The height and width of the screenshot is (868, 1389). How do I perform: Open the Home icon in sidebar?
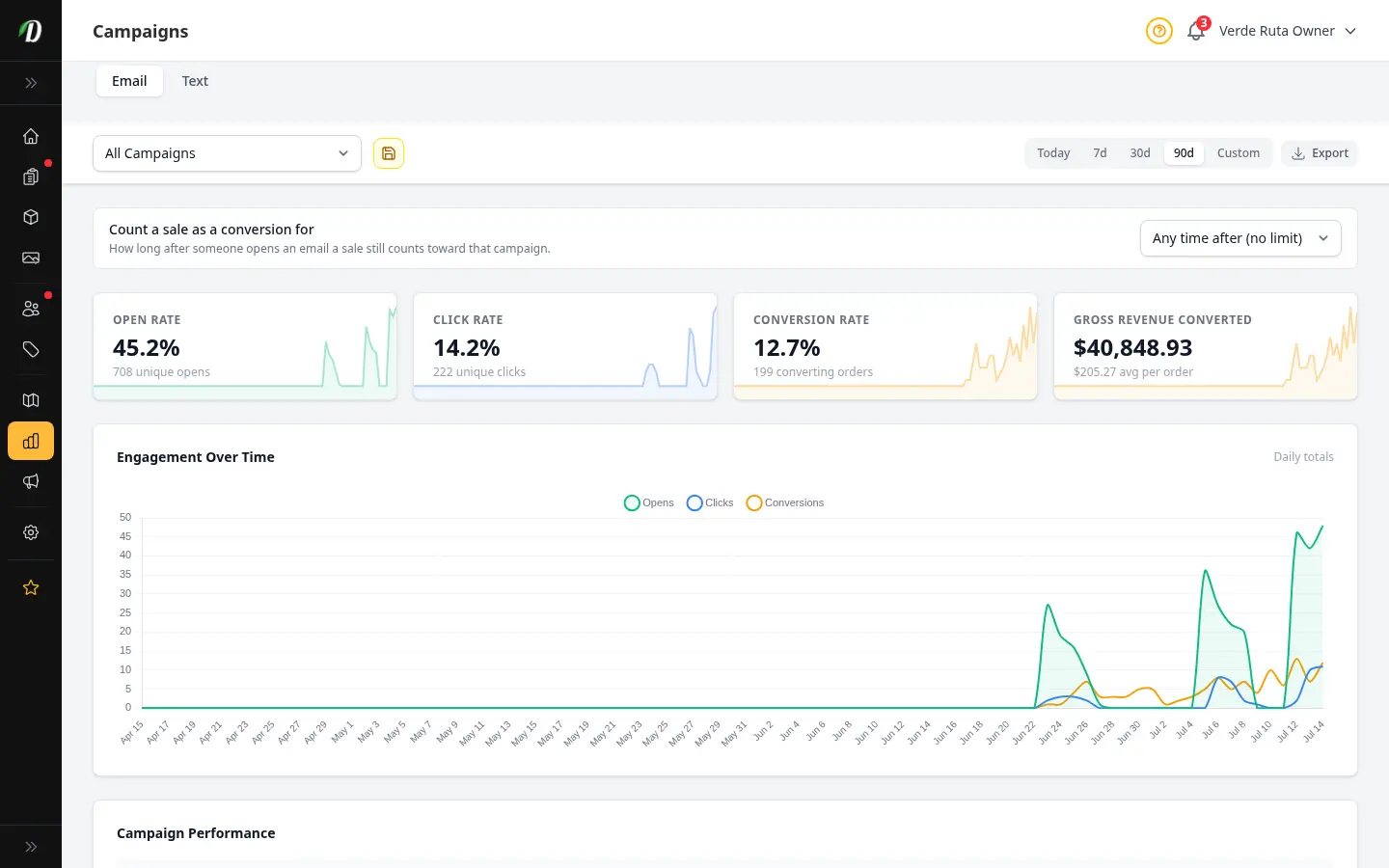31,136
